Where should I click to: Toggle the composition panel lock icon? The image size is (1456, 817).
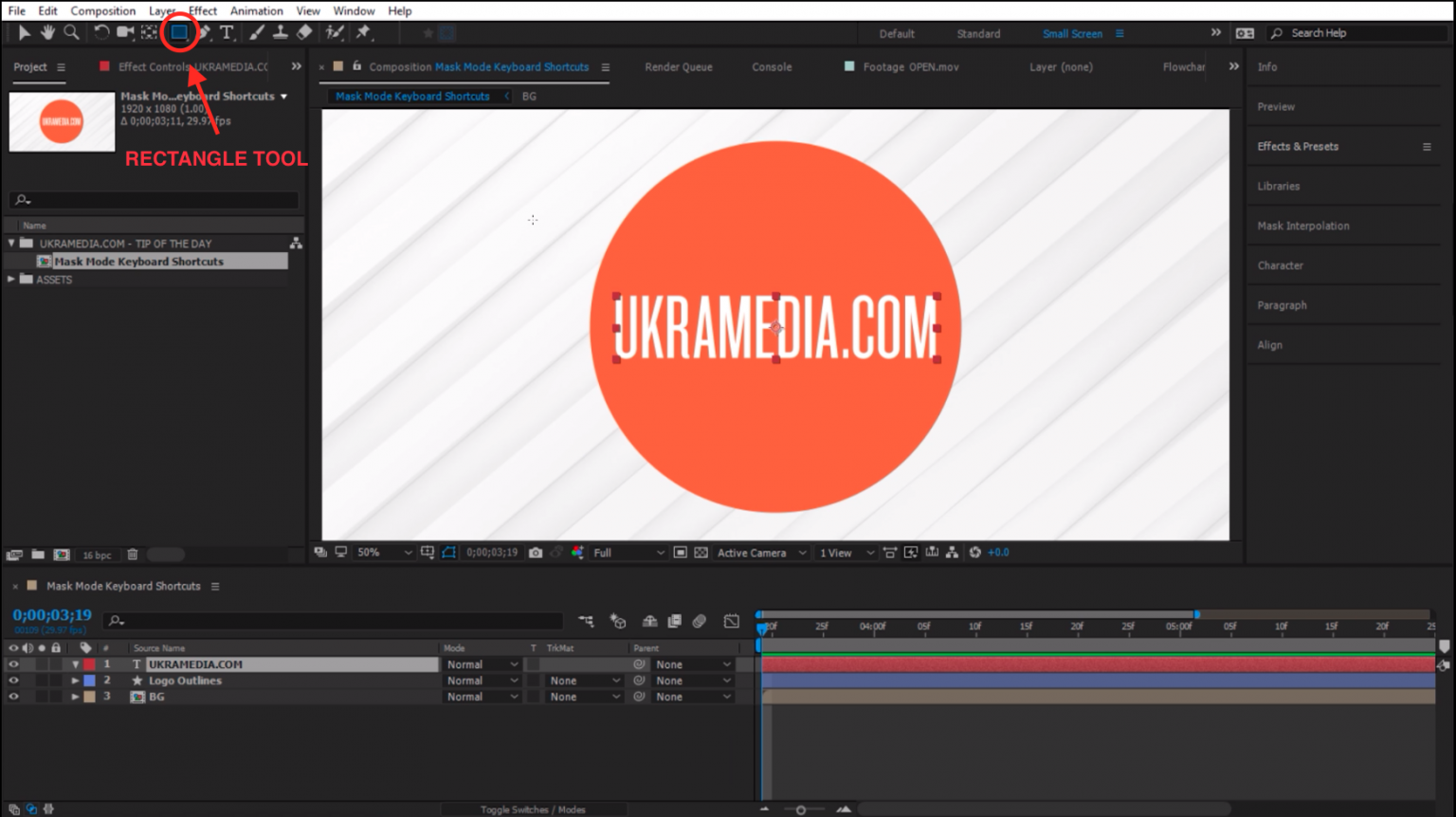[357, 66]
